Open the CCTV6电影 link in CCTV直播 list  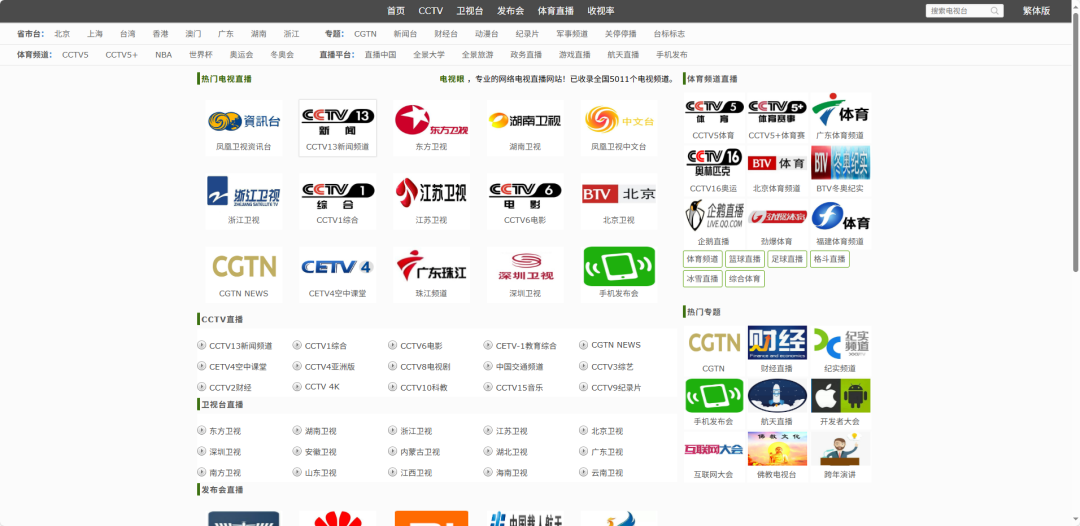pos(421,346)
